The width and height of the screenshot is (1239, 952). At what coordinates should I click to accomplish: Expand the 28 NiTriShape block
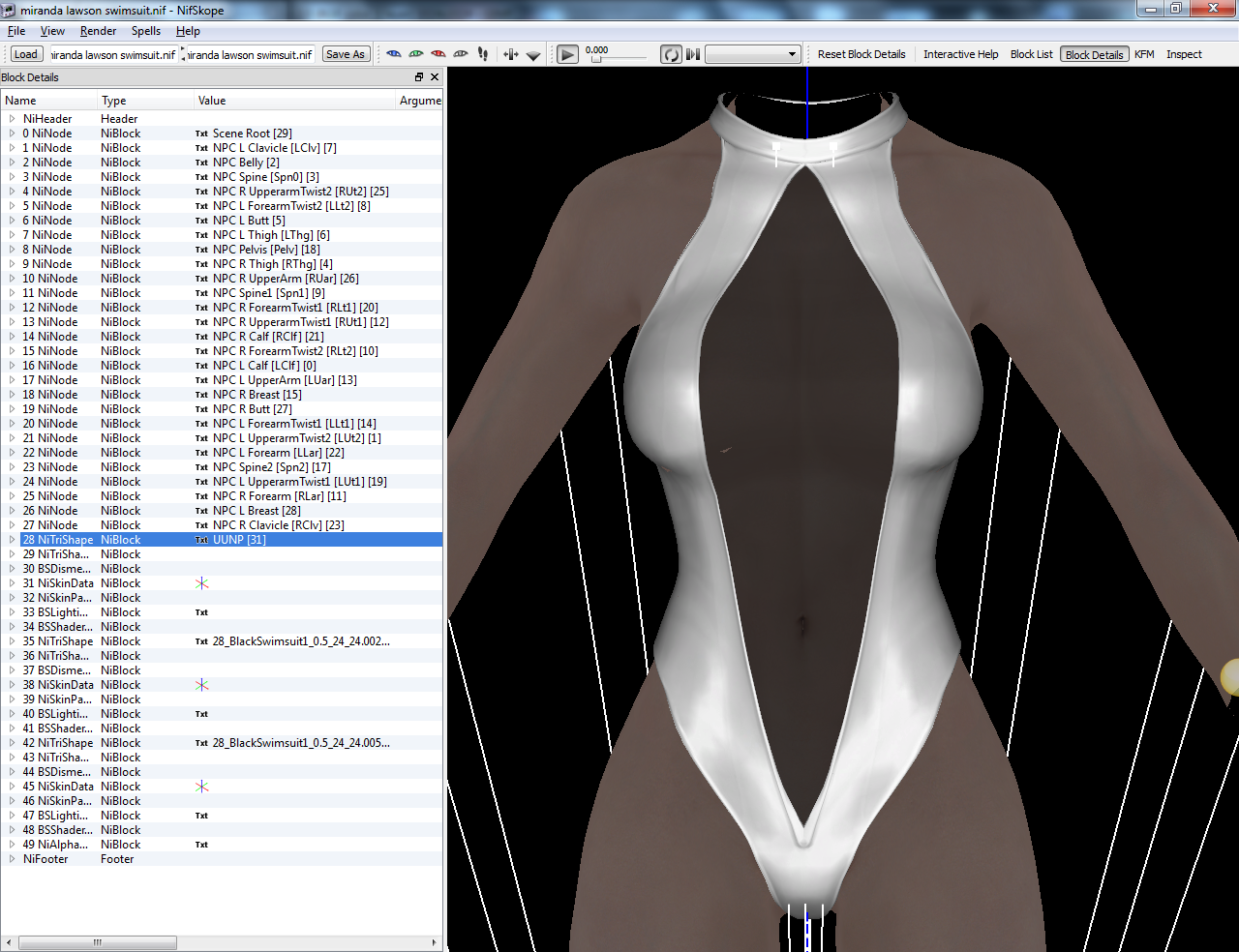12,540
